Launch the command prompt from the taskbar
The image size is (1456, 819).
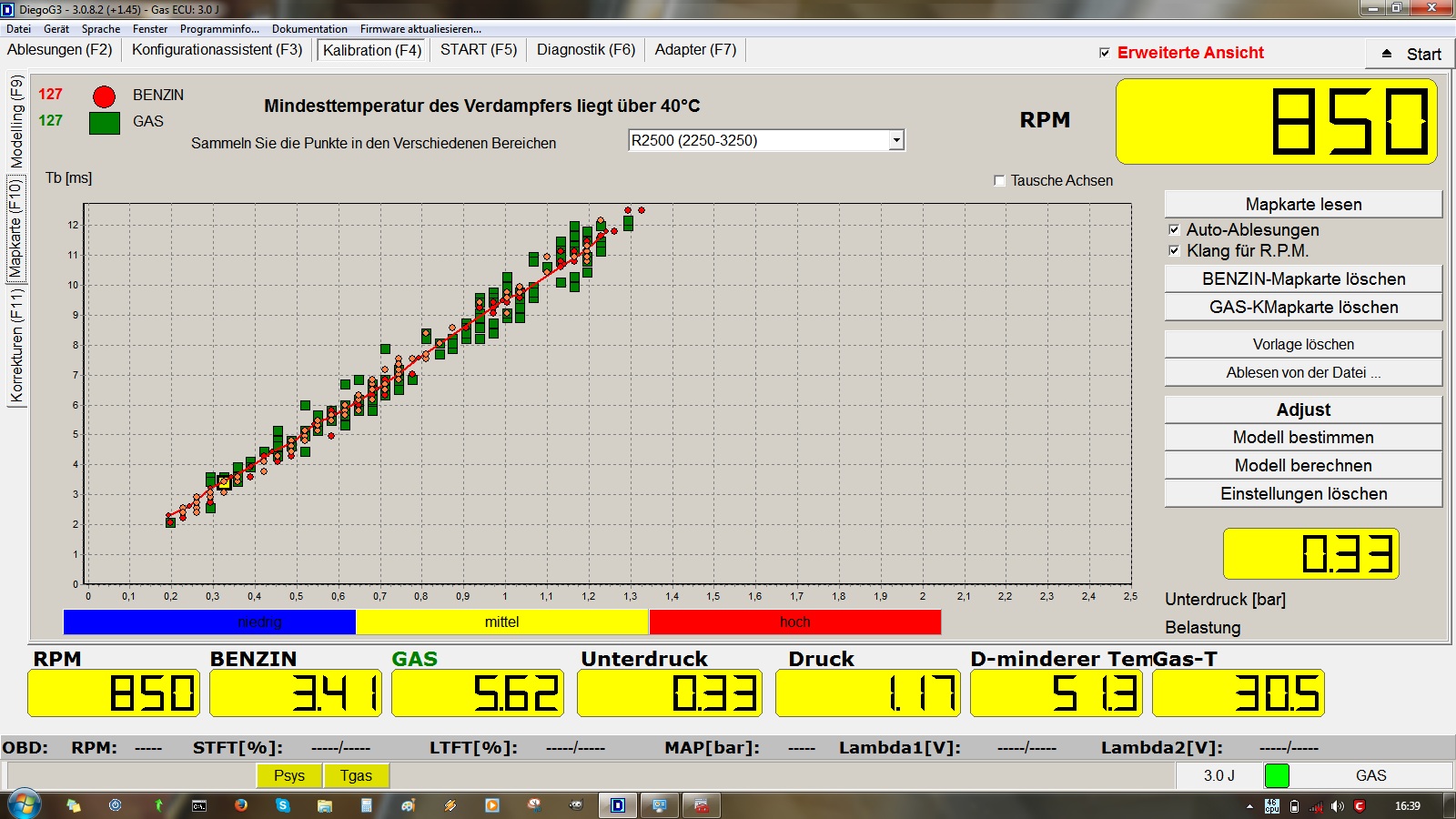(199, 805)
